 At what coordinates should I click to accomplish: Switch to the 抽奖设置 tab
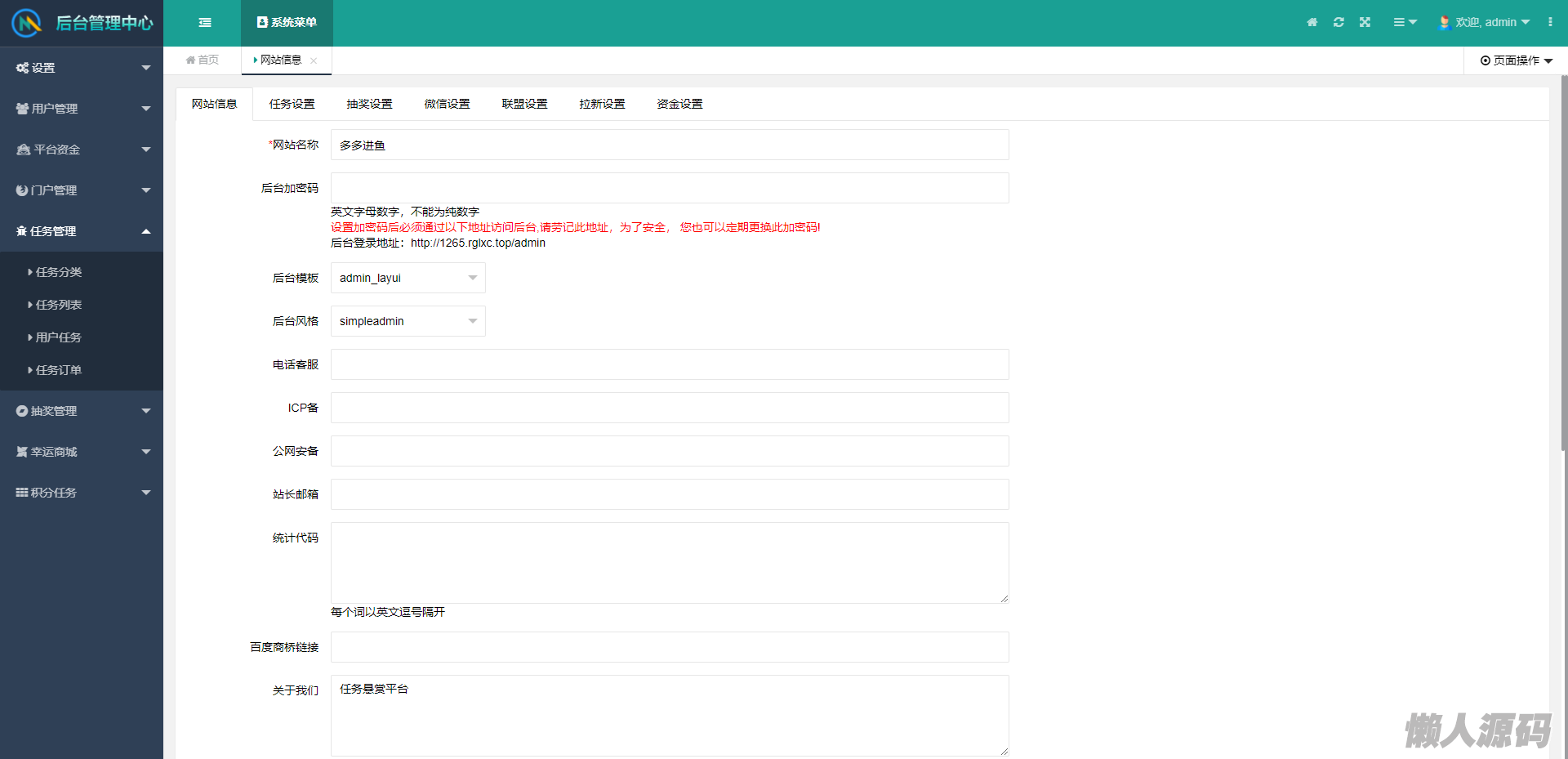[x=369, y=104]
